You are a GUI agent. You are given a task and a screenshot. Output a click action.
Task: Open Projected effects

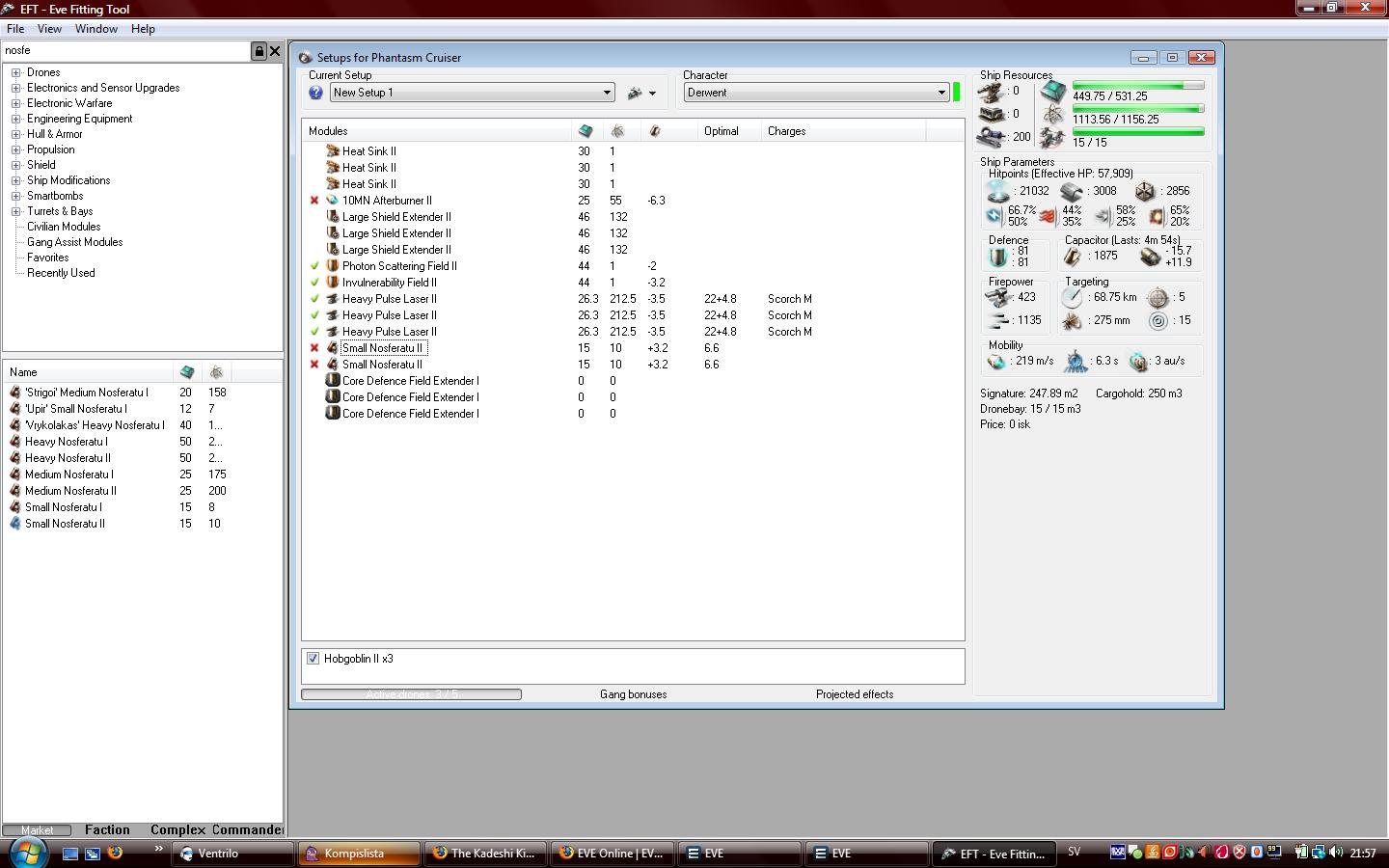(x=855, y=694)
